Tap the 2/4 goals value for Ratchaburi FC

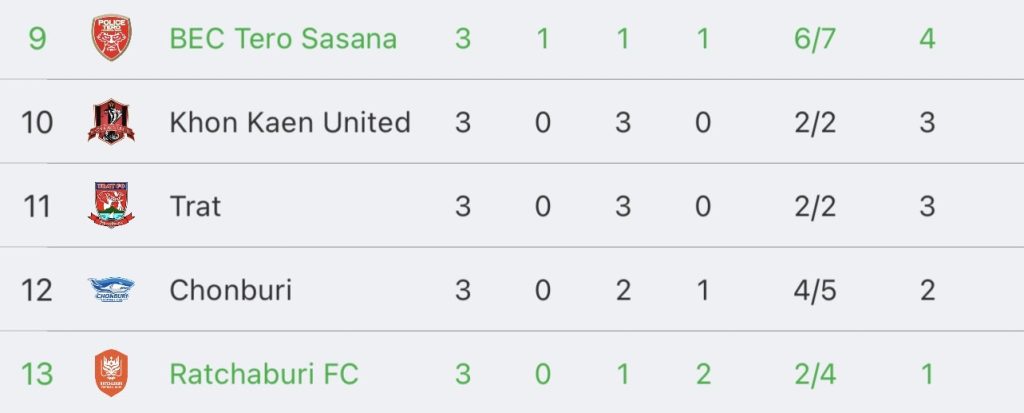(814, 374)
